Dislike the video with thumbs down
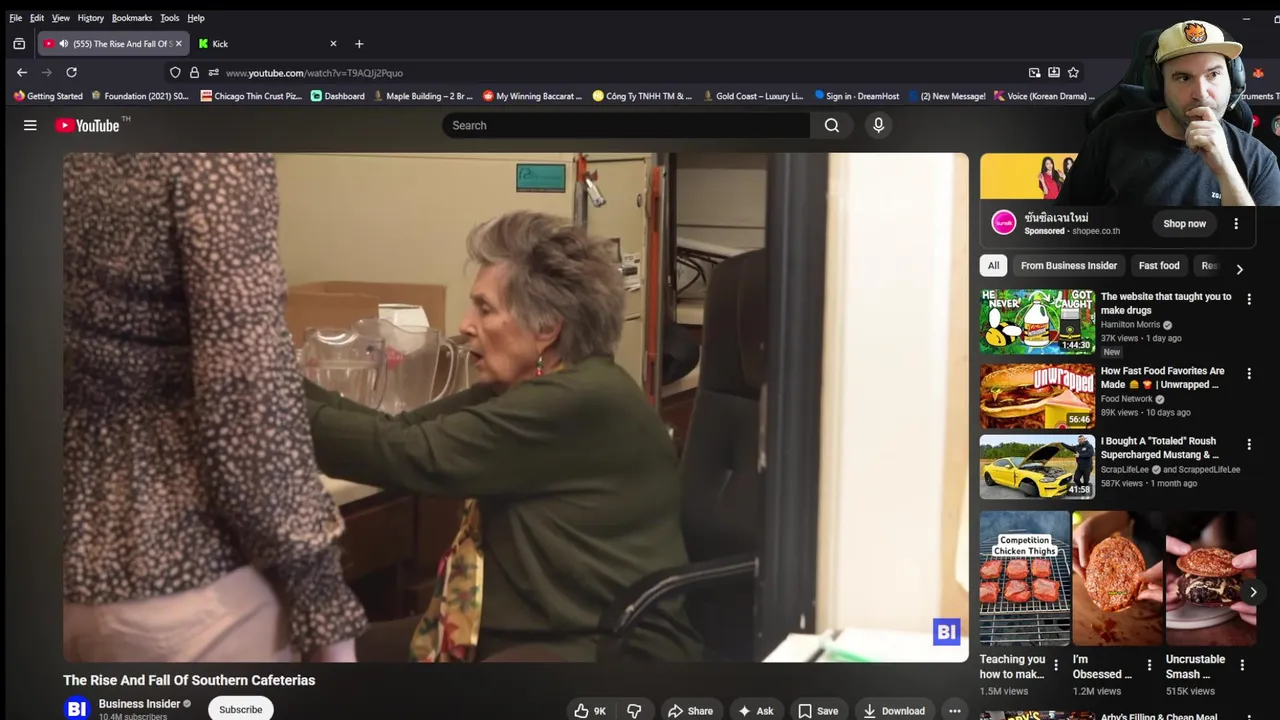This screenshot has height=720, width=1280. (x=634, y=711)
